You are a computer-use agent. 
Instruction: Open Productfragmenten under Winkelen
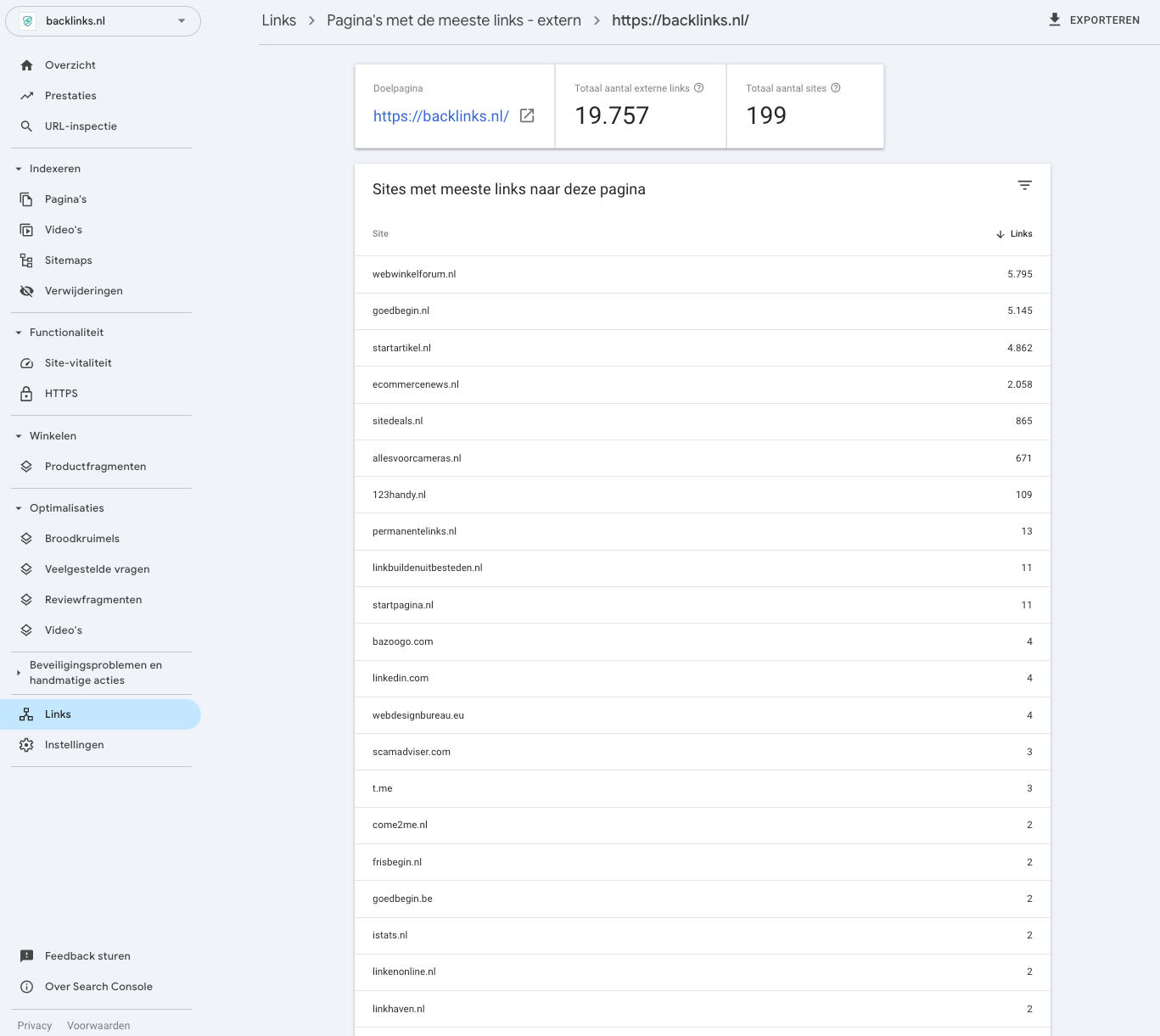[x=95, y=466]
